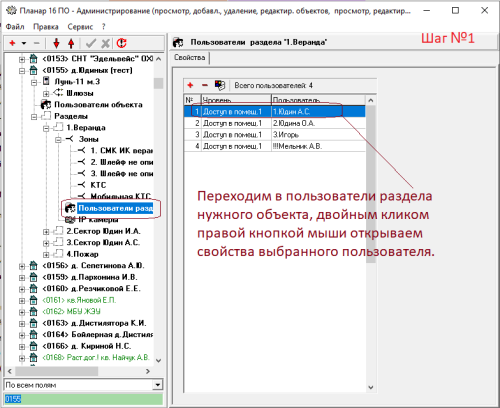Click the red refresh icon in toolbar
The image size is (500, 408).
[x=121, y=43]
